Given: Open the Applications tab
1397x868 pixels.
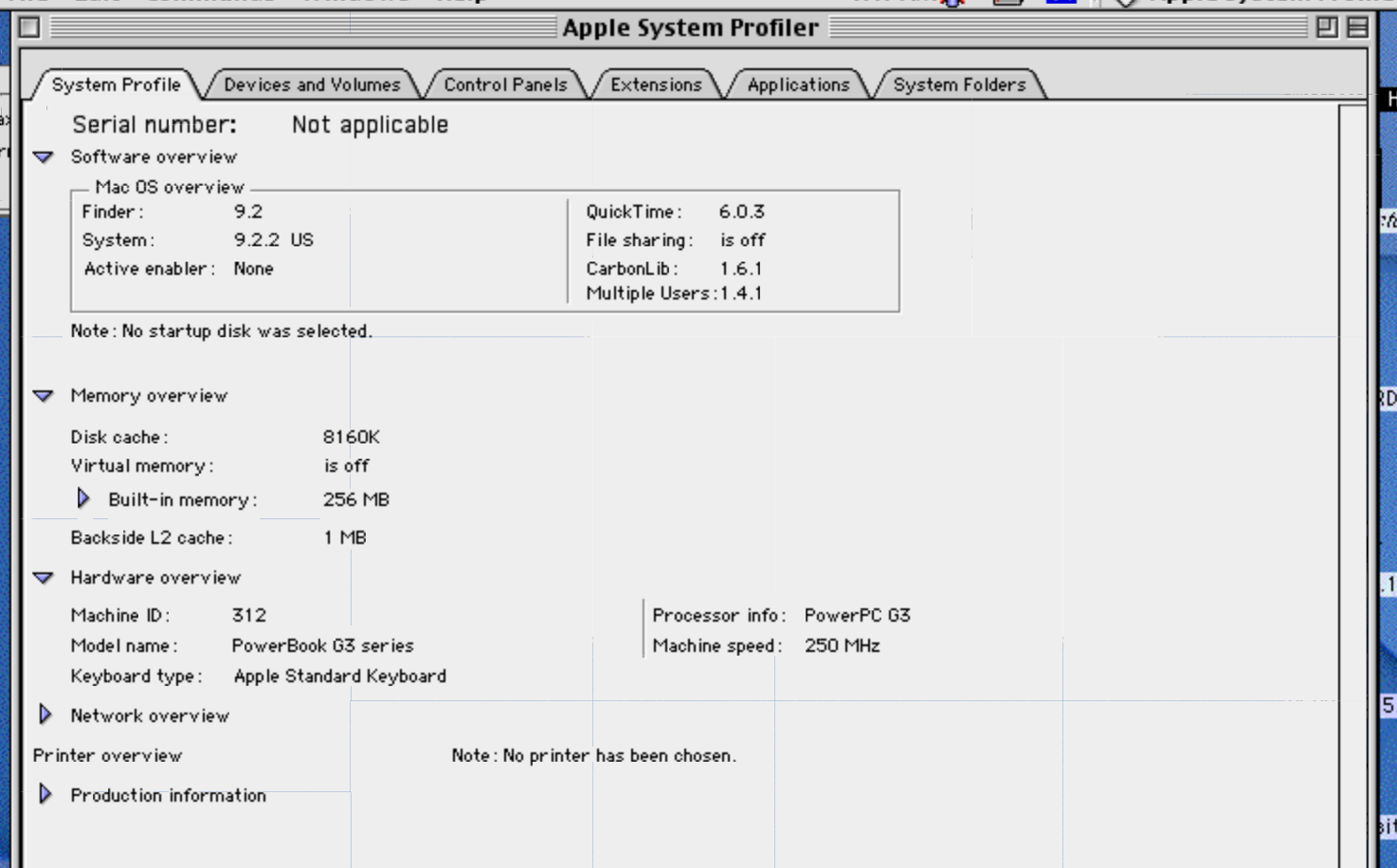Looking at the screenshot, I should (x=798, y=84).
